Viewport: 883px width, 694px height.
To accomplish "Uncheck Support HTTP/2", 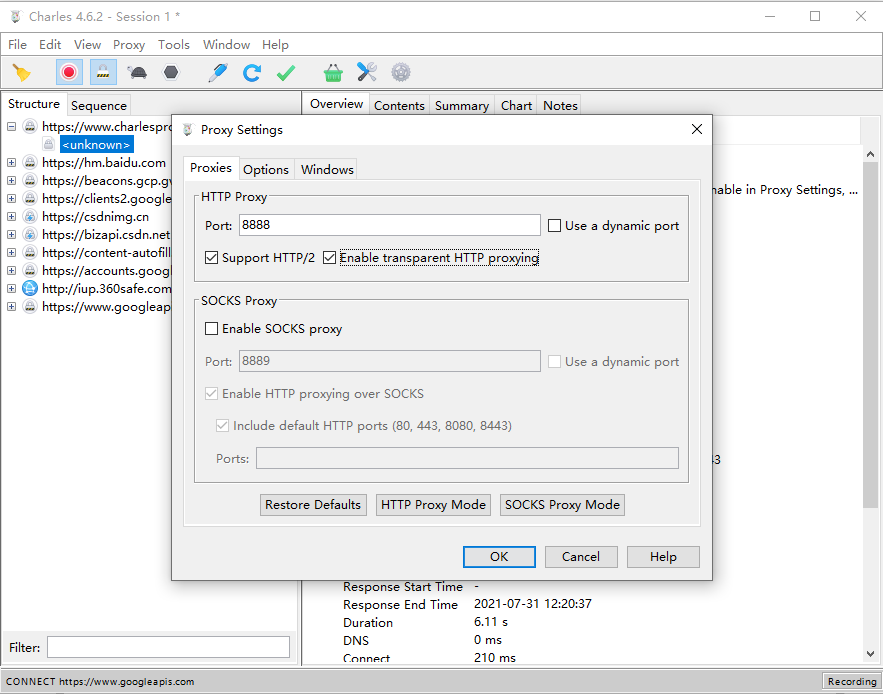I will click(211, 258).
